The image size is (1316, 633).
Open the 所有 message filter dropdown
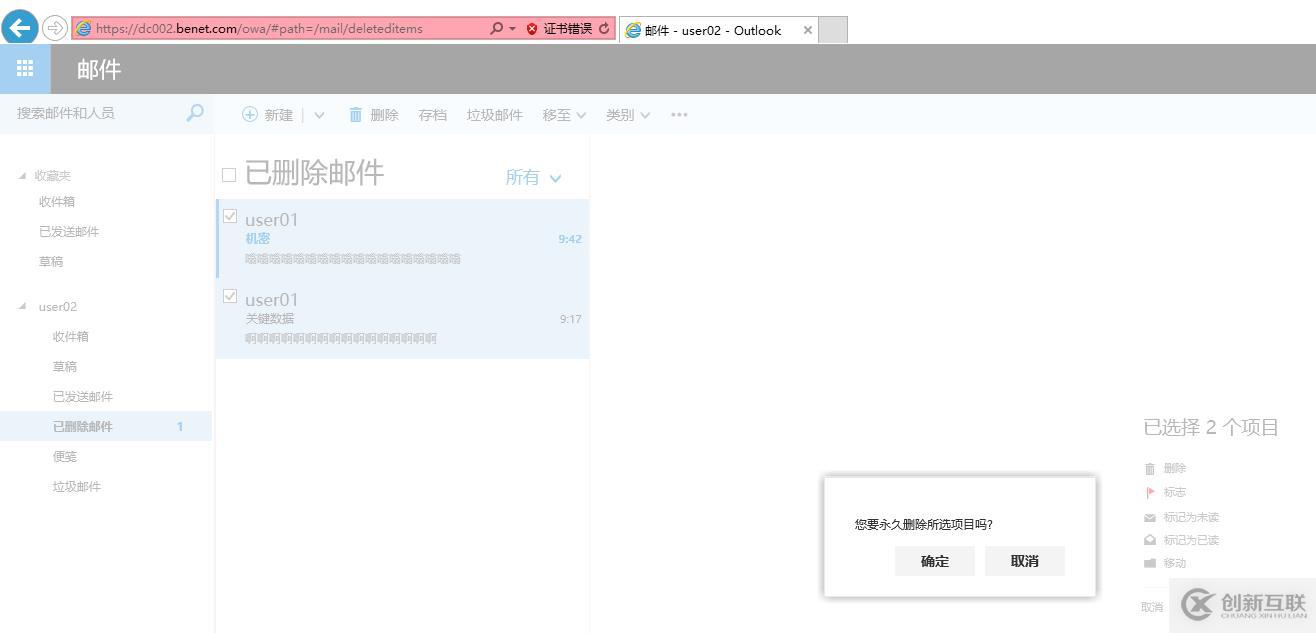[x=533, y=176]
